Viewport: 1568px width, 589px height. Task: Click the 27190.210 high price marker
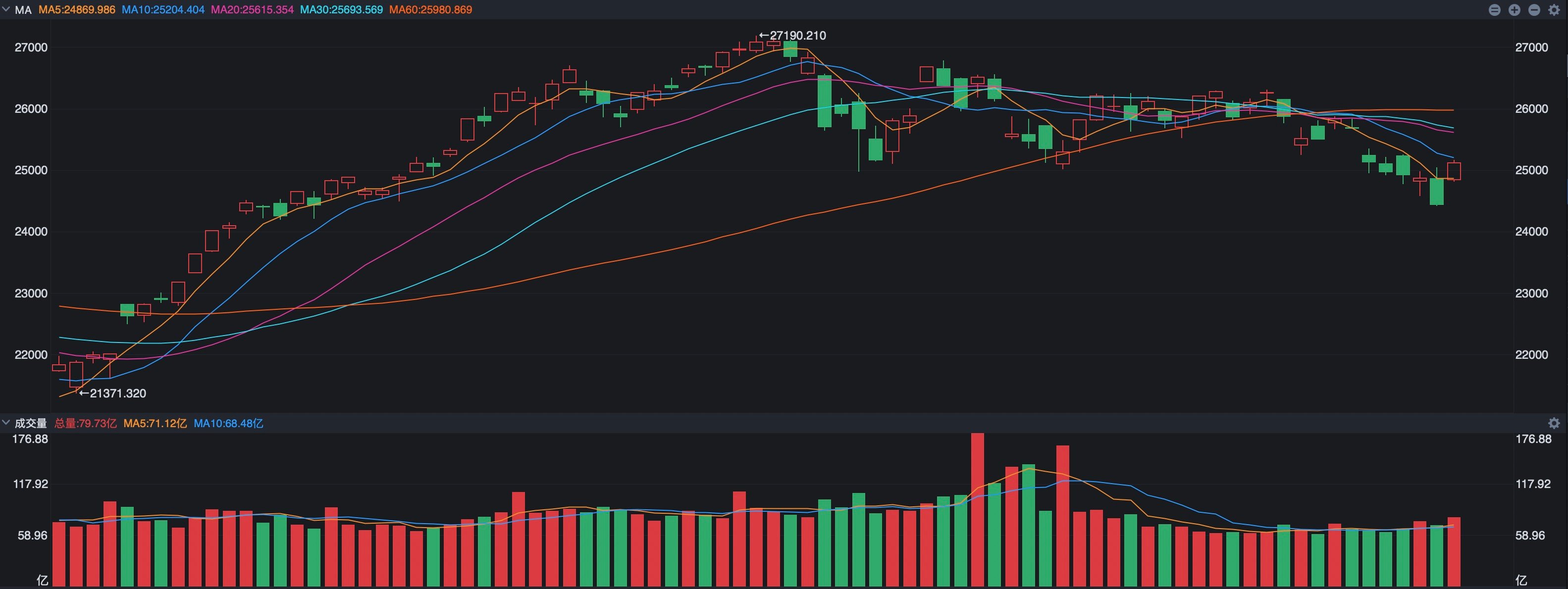point(793,35)
